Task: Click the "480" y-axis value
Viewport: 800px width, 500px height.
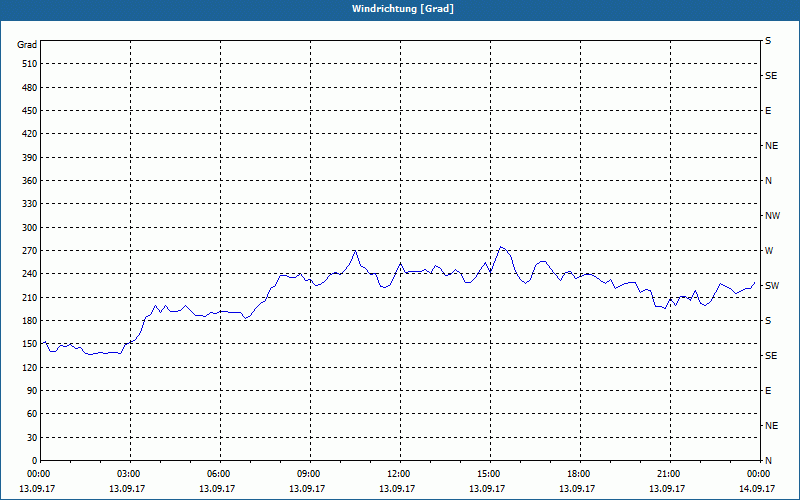Action: (29, 88)
